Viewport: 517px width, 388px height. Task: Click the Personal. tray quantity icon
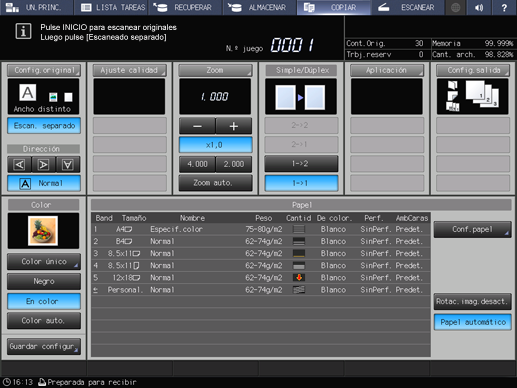coord(299,290)
